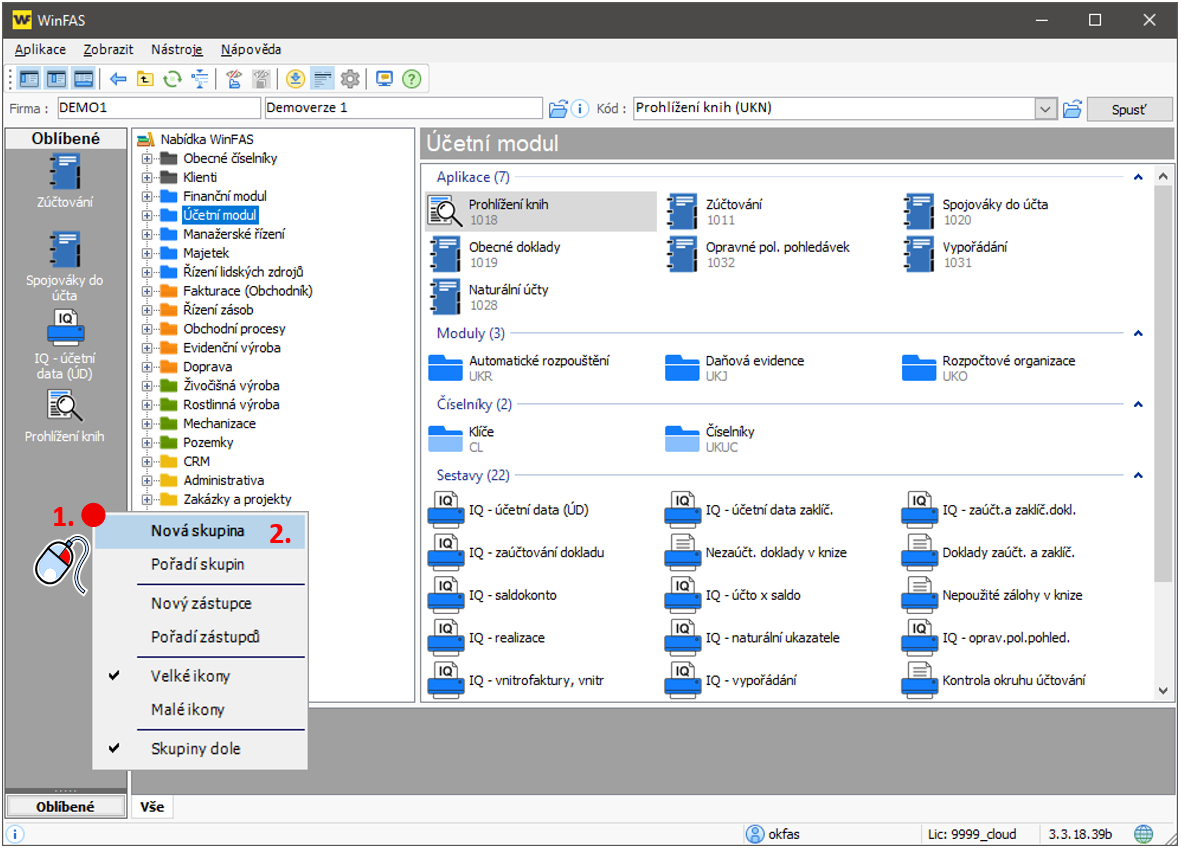Click the green help question mark icon
Image resolution: width=1181 pixels, height=849 pixels.
(411, 79)
